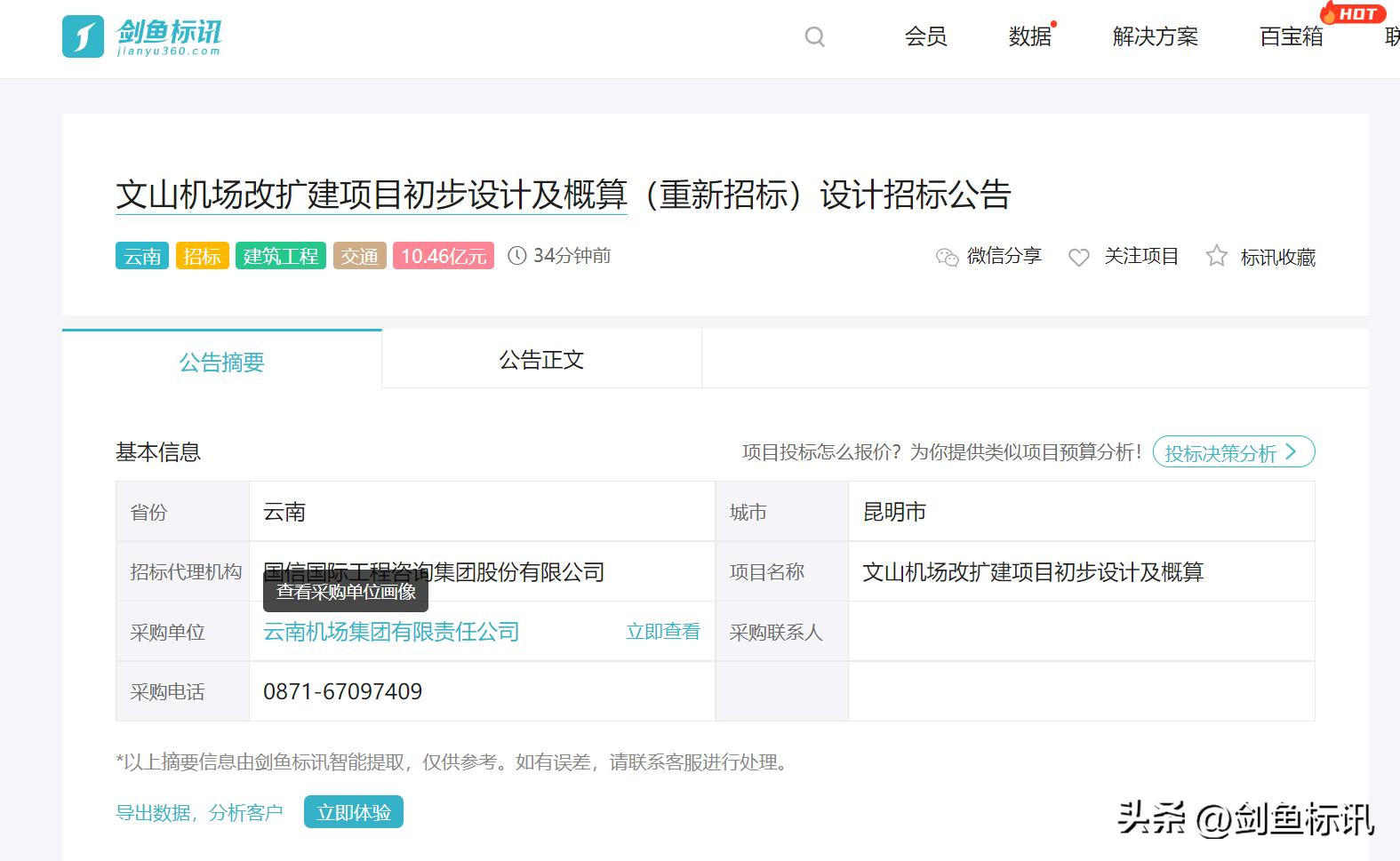Click 导出数据, 分析客户 link
This screenshot has height=861, width=1400.
pyautogui.click(x=199, y=812)
